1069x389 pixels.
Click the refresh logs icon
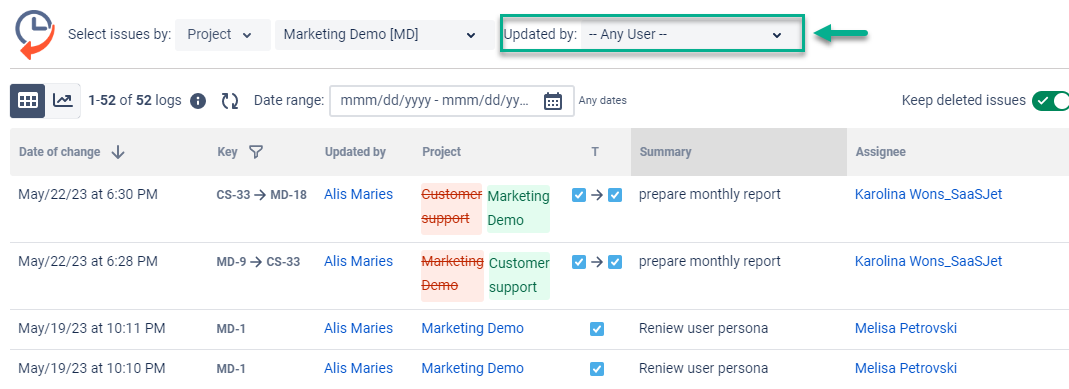(x=230, y=102)
